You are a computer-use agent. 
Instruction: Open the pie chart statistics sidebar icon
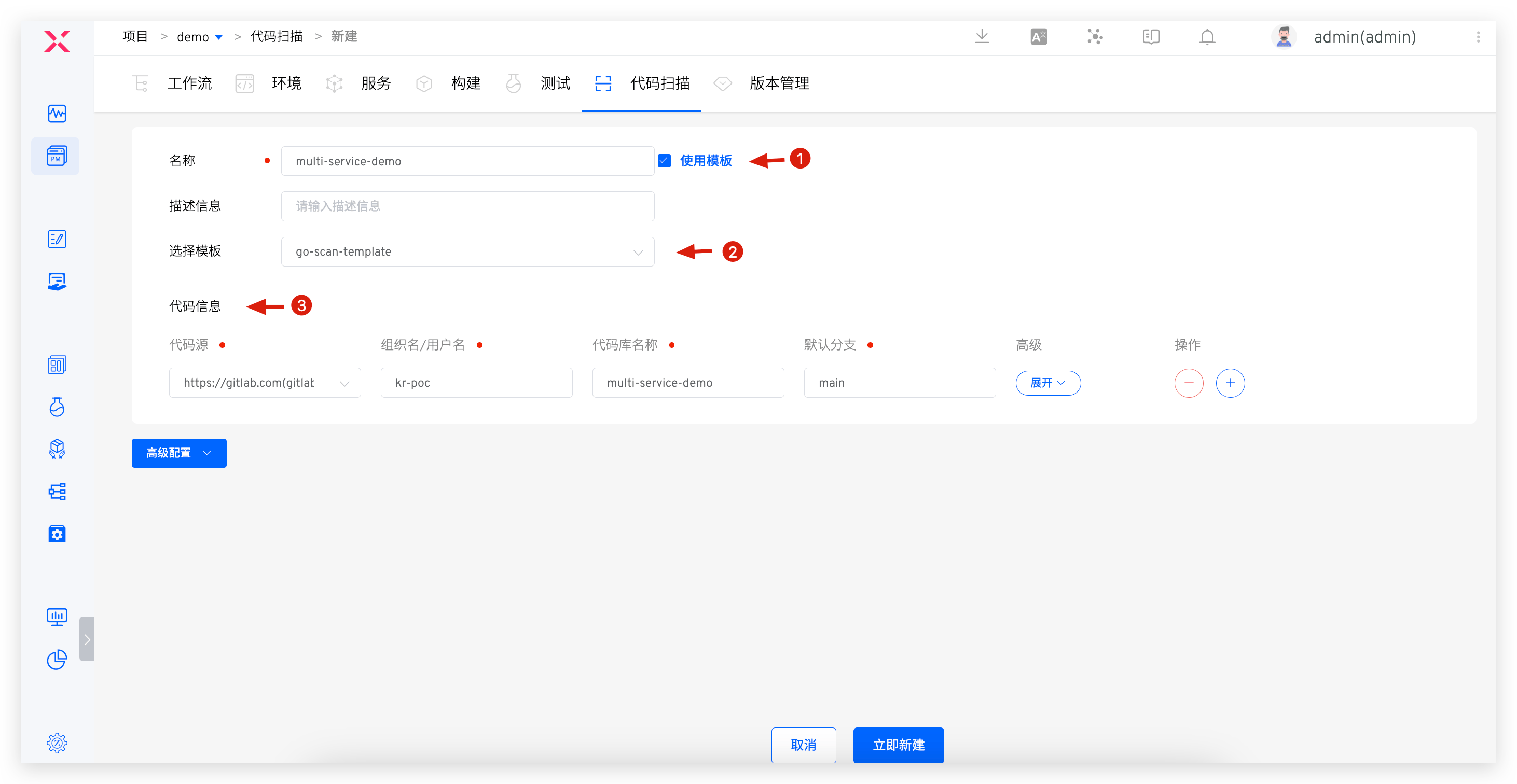tap(57, 659)
